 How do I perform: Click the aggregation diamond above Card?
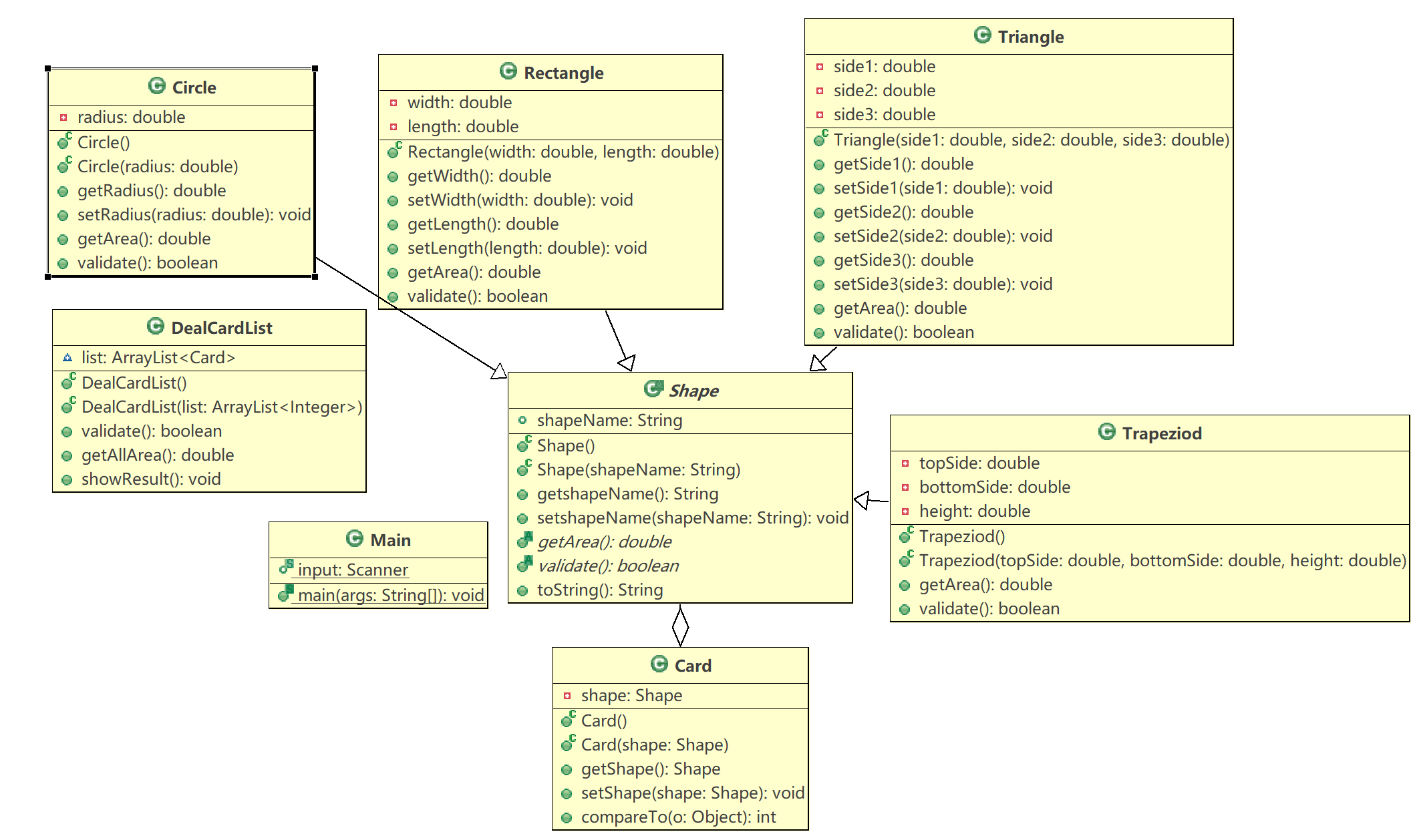(x=680, y=626)
